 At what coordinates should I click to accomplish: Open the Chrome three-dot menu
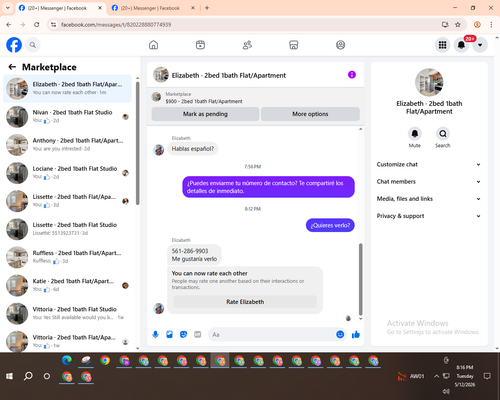click(491, 24)
